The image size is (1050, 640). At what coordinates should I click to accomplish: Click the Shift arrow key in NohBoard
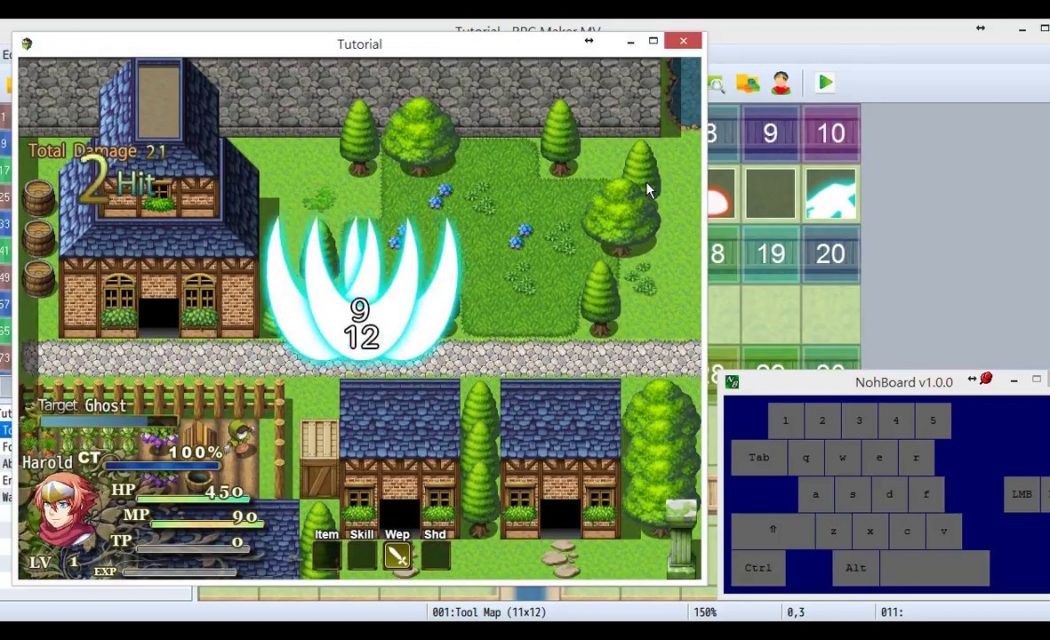(773, 531)
